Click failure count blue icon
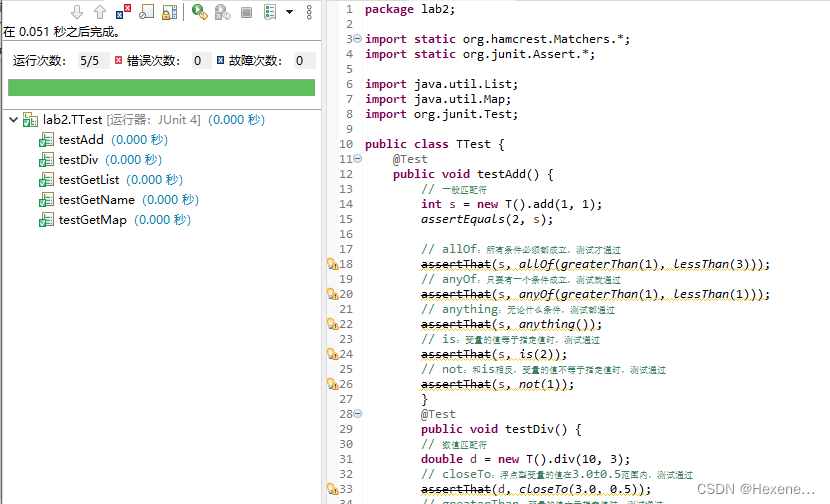 pos(220,60)
